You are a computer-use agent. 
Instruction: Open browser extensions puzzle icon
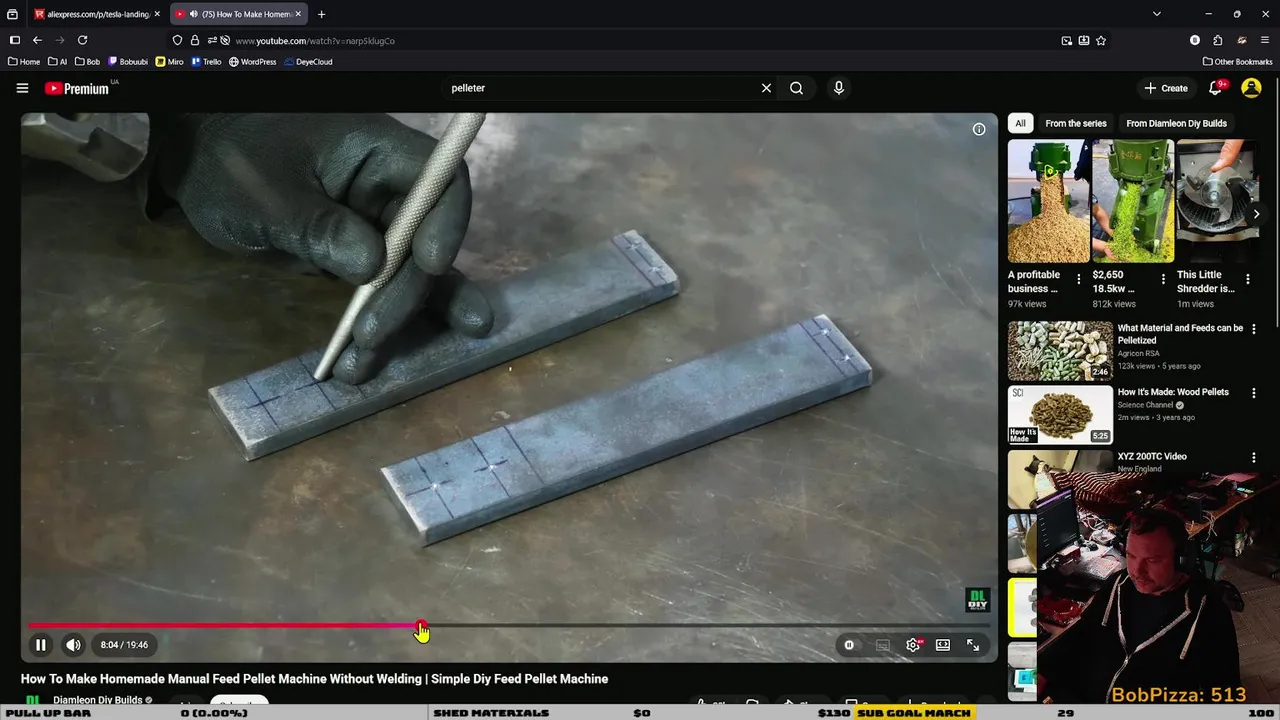1218,40
